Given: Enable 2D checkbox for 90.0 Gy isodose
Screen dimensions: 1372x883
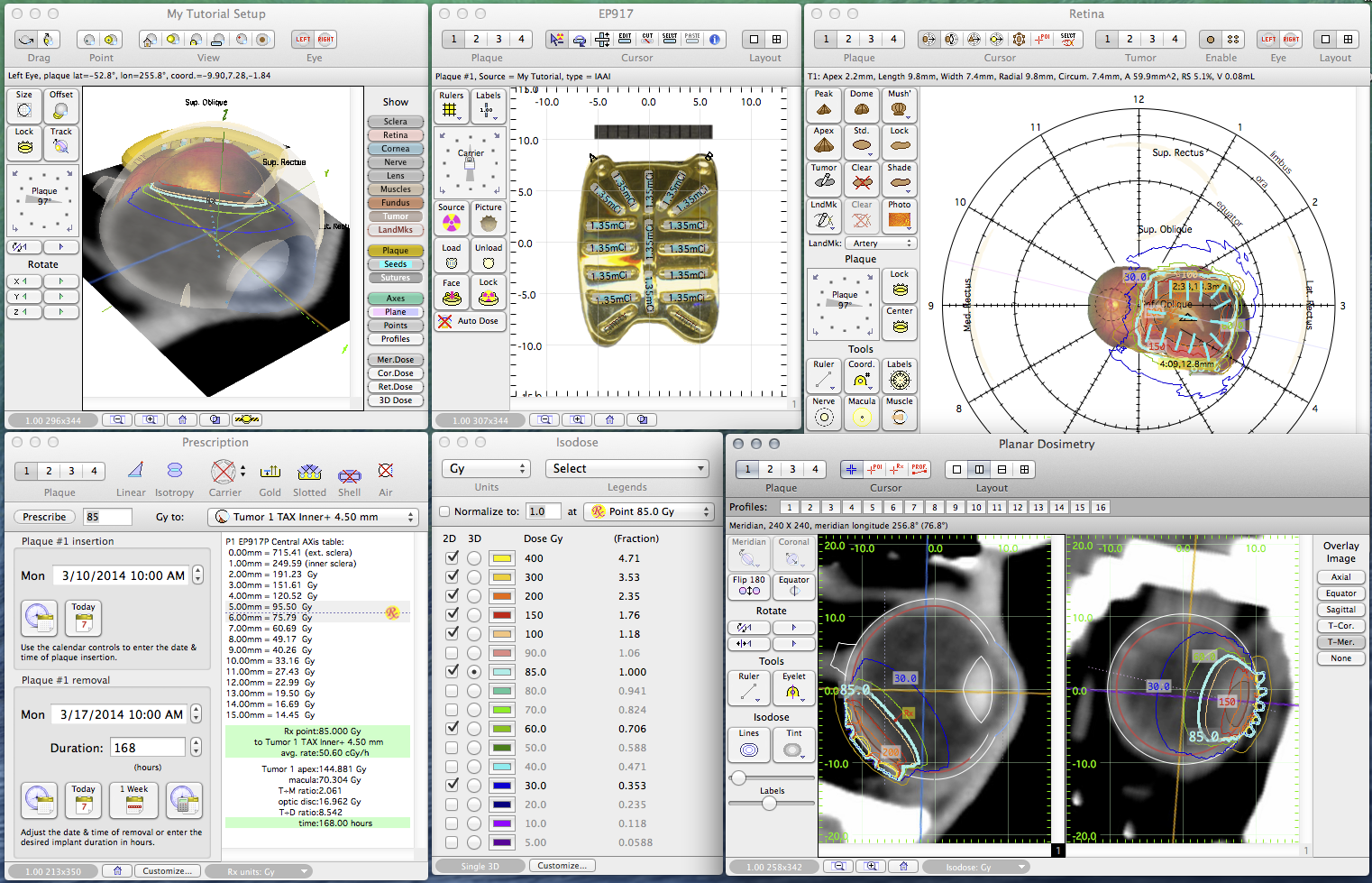Looking at the screenshot, I should 452,653.
